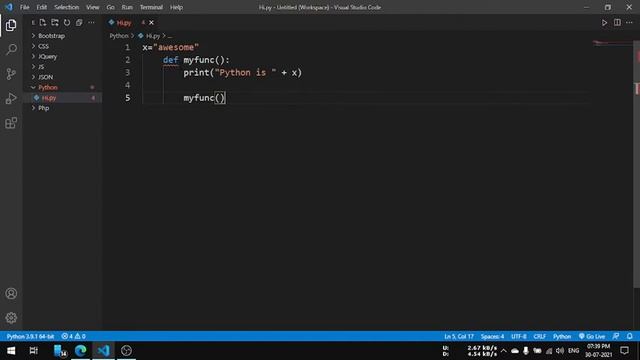Open the Edit menu

[42, 7]
